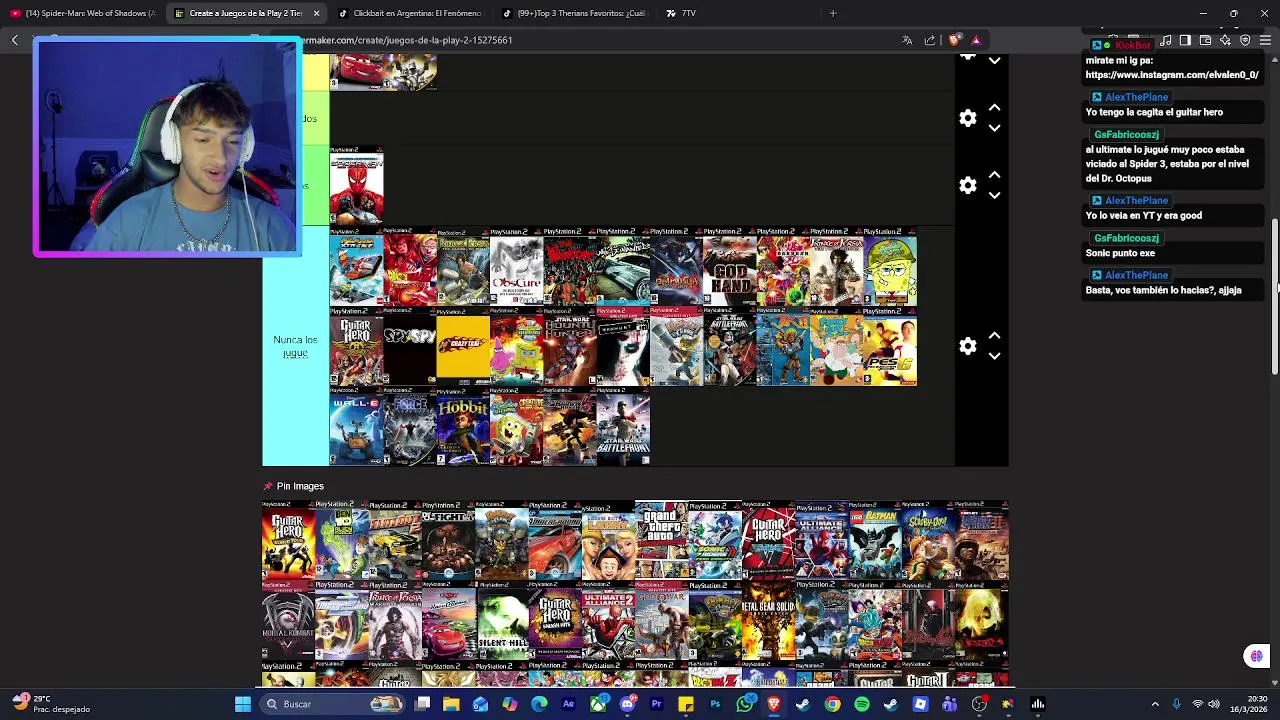Open the Brave VPN shield icon
The image size is (1280, 720).
[x=1245, y=40]
